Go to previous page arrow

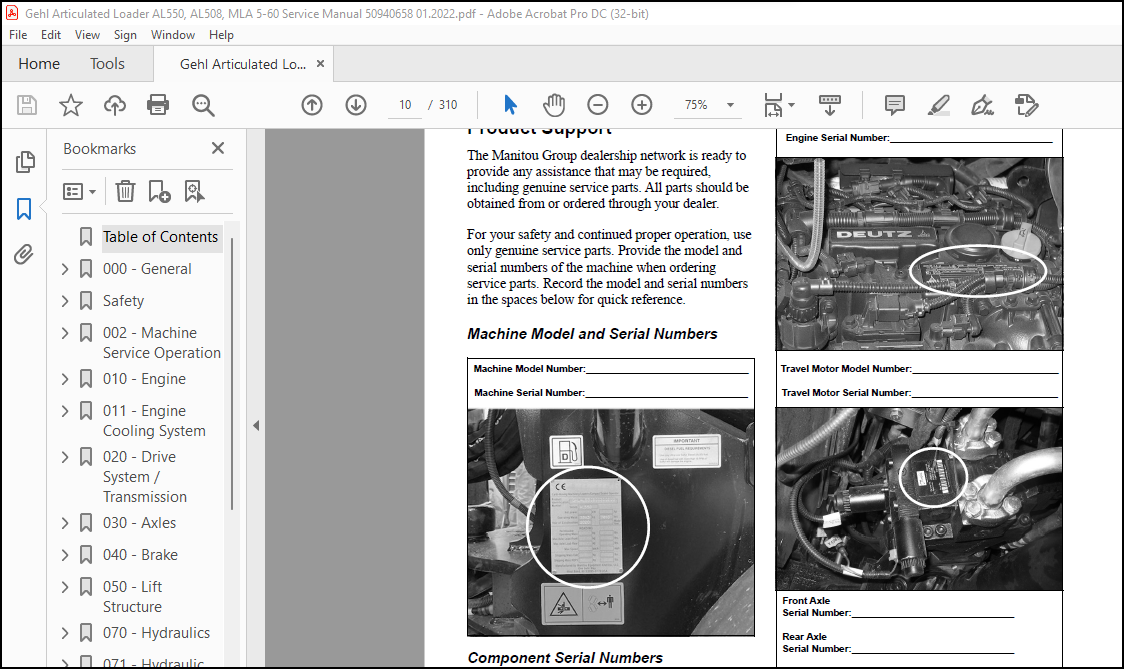point(312,105)
